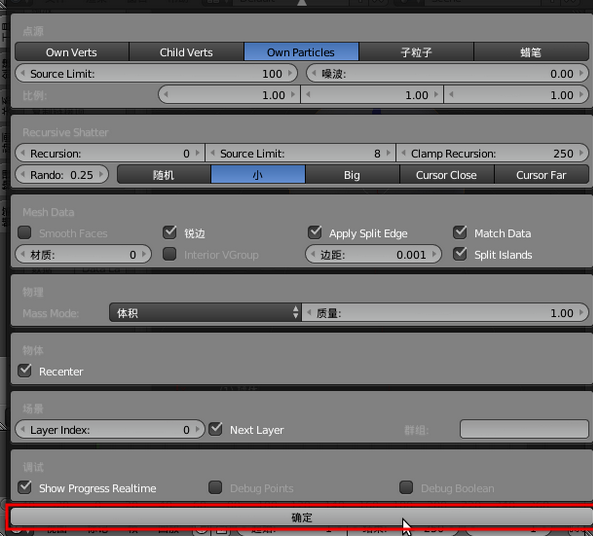Disable the Recenter checkbox
The image size is (593, 537).
coord(25,371)
